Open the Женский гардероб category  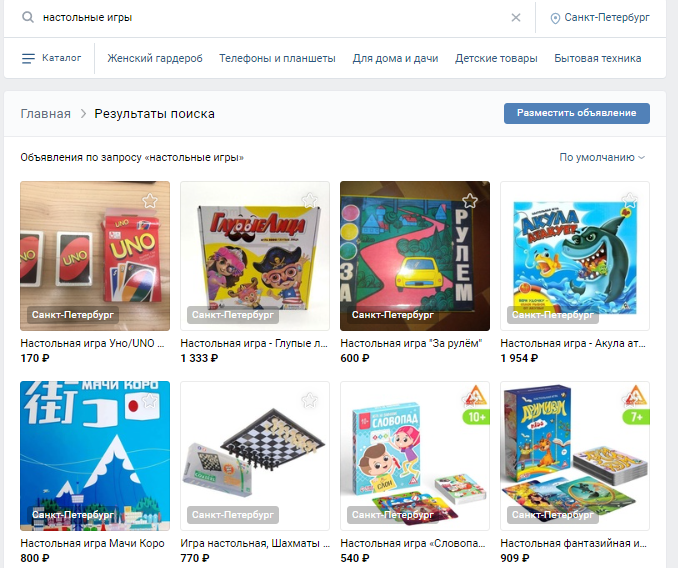pyautogui.click(x=155, y=58)
